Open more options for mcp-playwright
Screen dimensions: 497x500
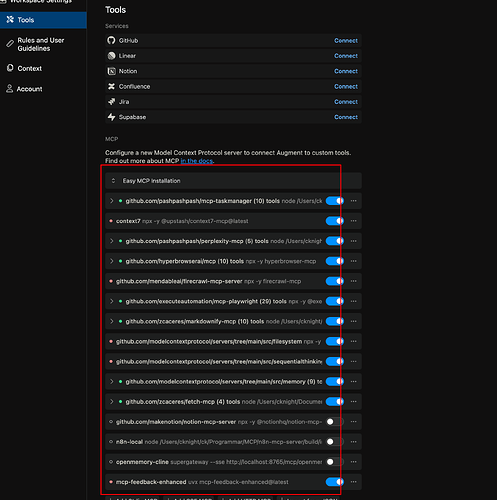[x=354, y=301]
